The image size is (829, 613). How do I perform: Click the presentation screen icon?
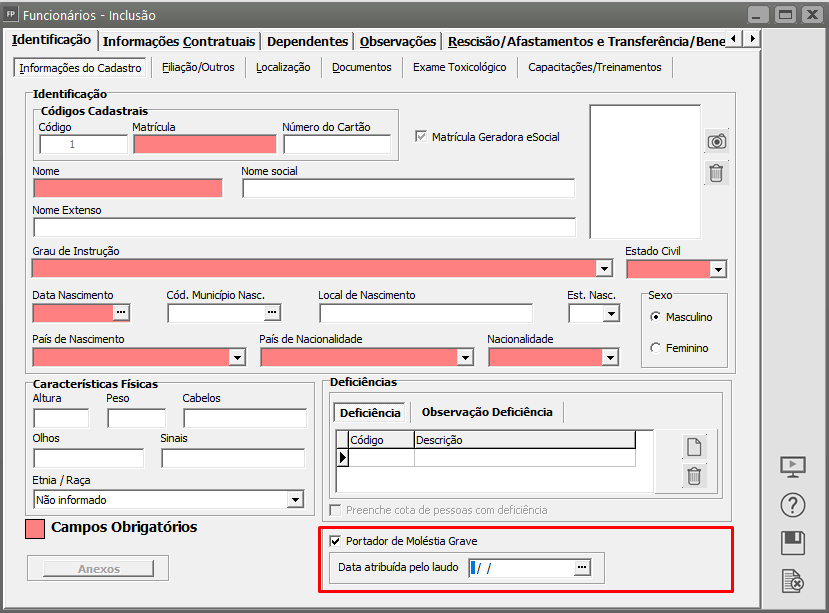[x=792, y=466]
